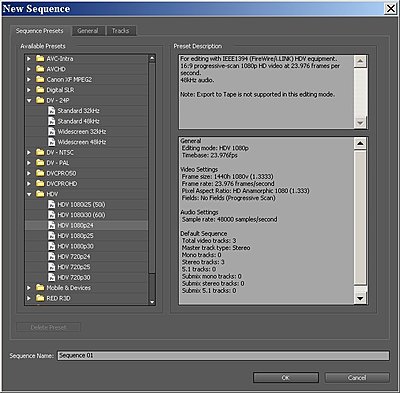This screenshot has width=400, height=393.
Task: Click the HDV 1080p24 preset icon
Action: point(51,225)
